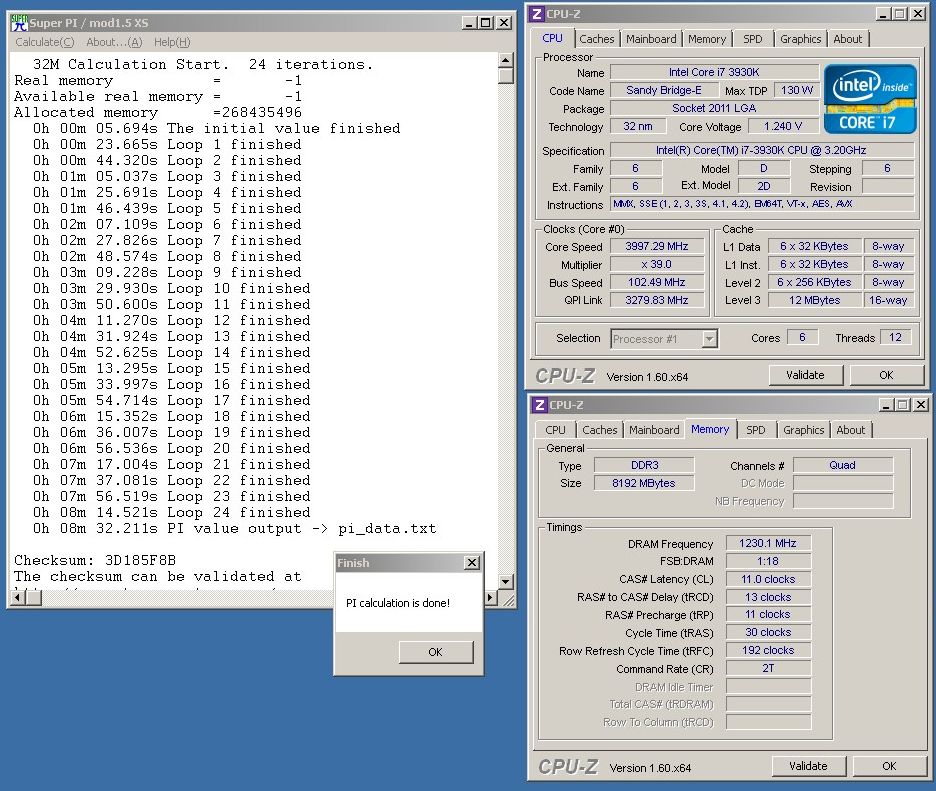
Task: Click Validate in the upper CPU-Z window
Action: (805, 375)
